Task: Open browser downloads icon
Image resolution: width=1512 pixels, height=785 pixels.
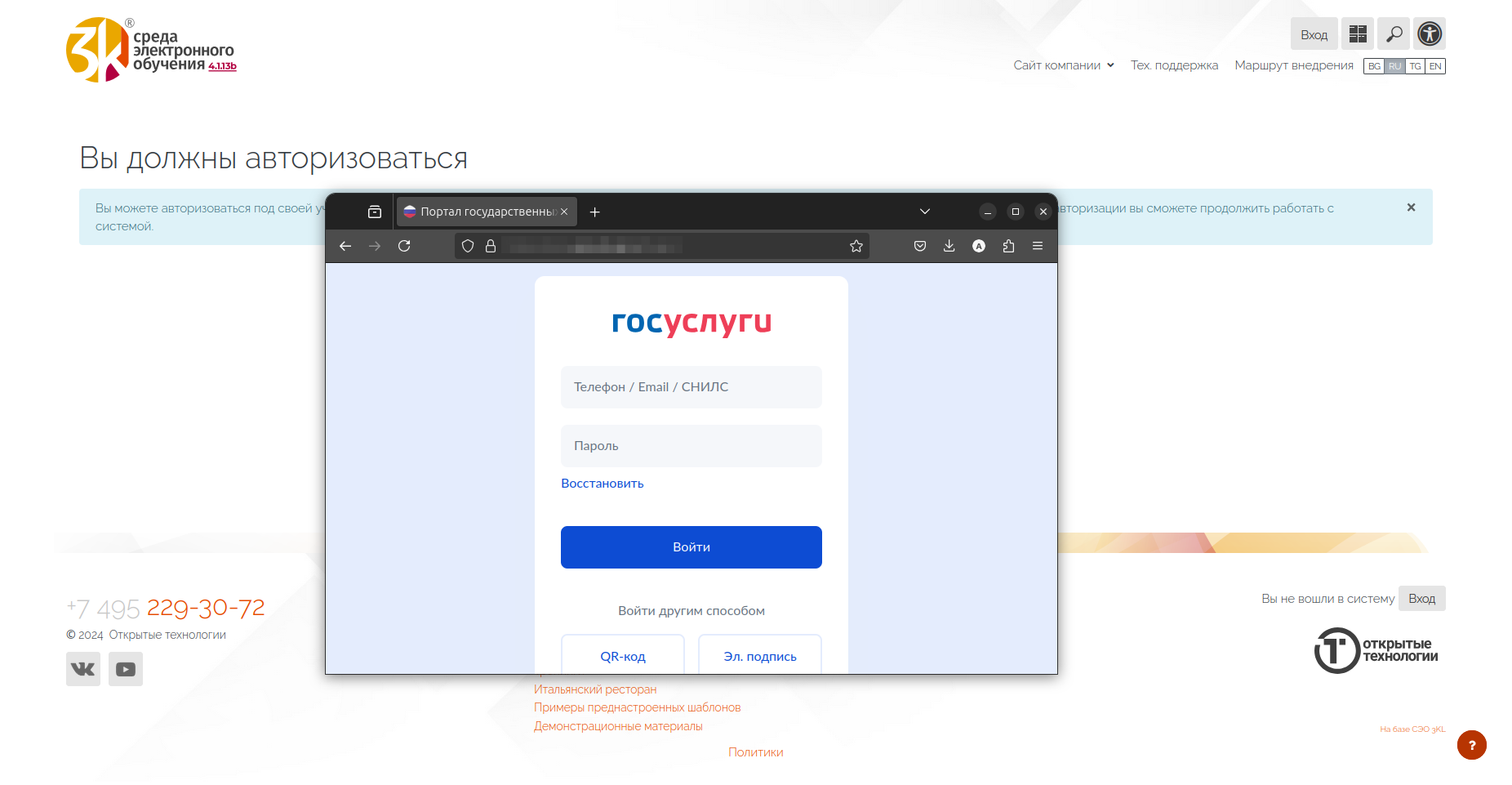Action: [x=949, y=246]
